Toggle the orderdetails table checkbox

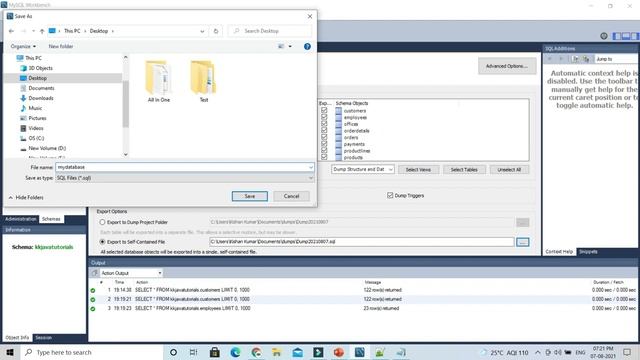pos(324,131)
